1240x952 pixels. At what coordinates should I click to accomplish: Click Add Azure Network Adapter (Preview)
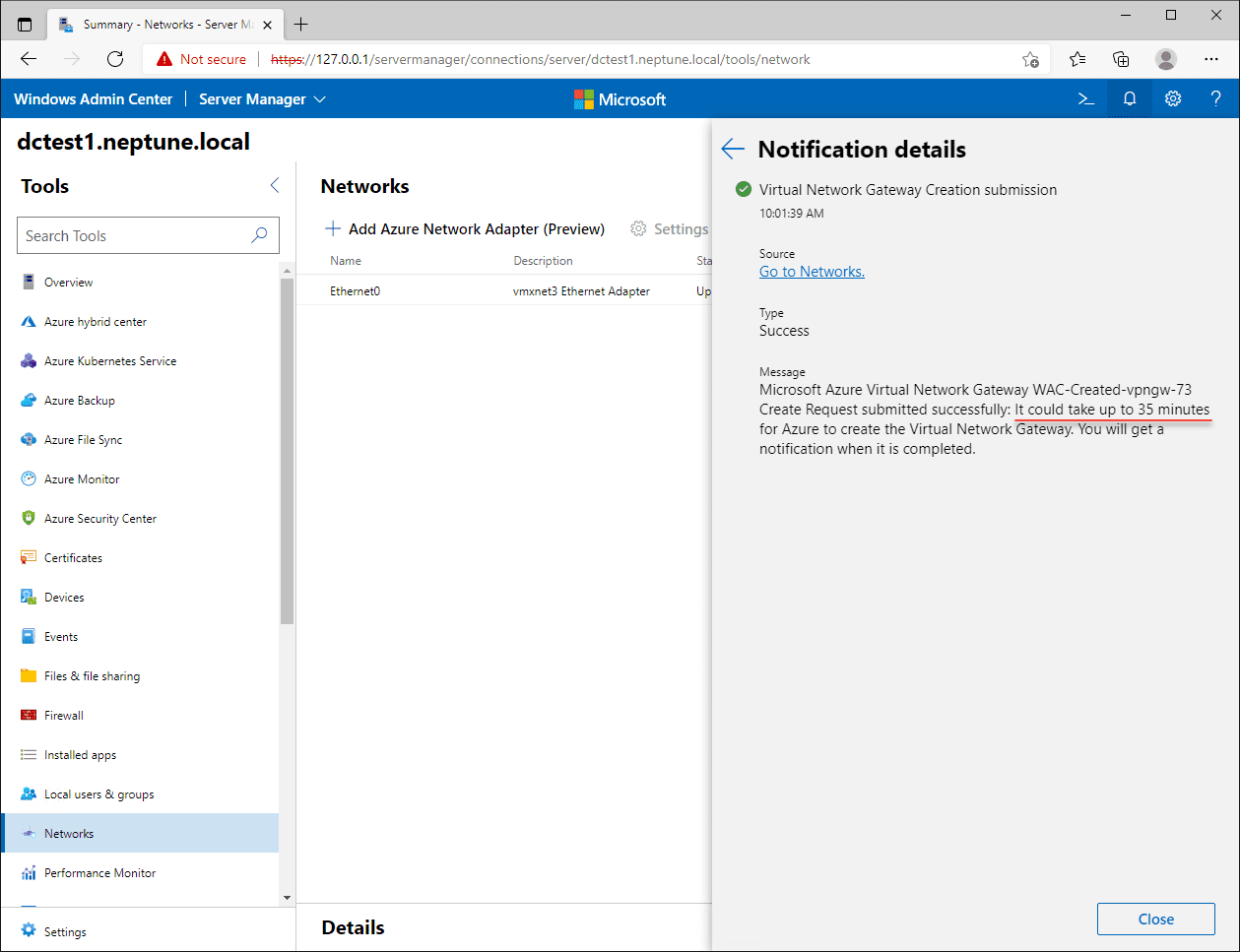[x=465, y=229]
